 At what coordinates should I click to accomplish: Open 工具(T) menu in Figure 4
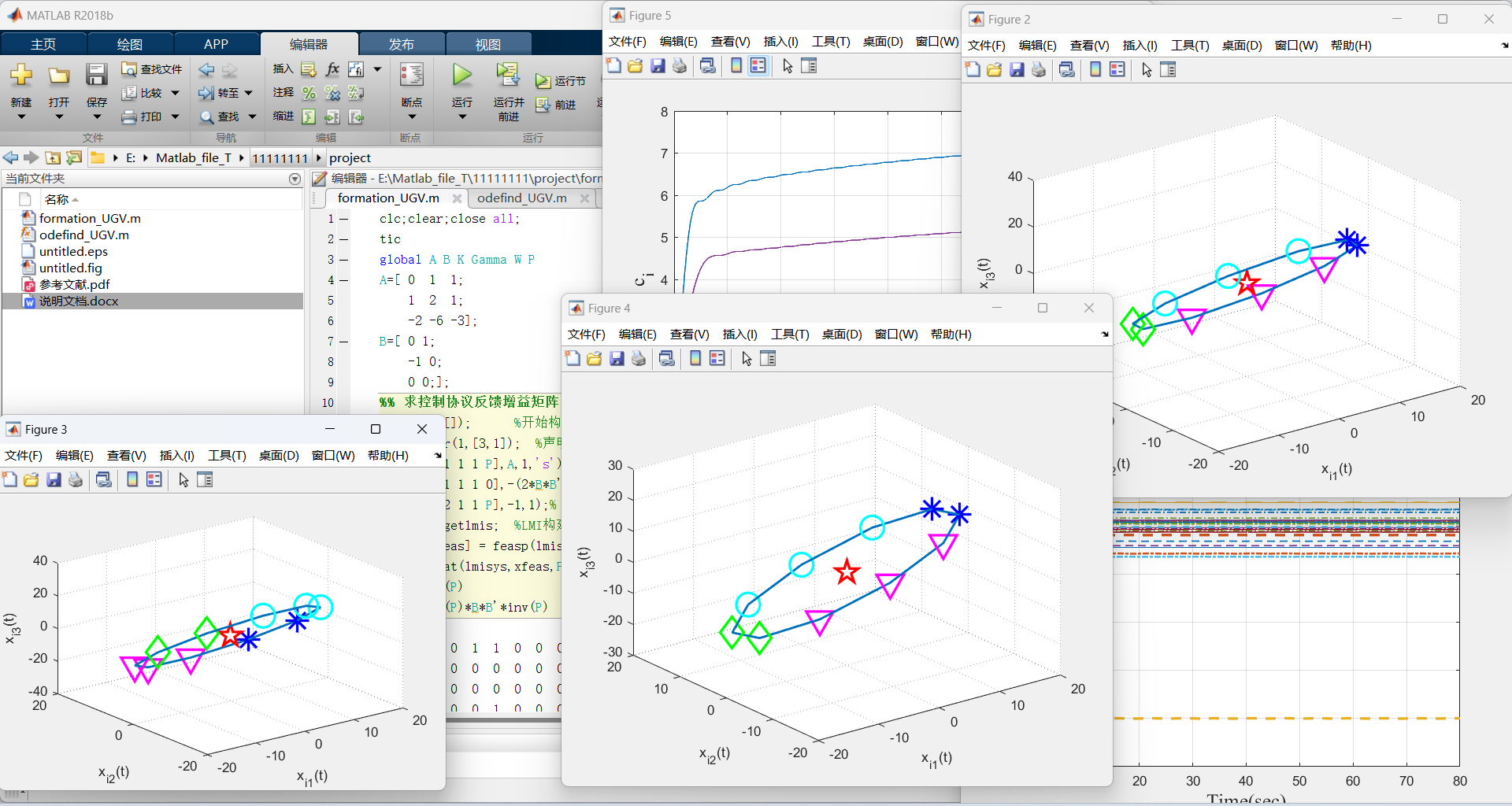[790, 335]
